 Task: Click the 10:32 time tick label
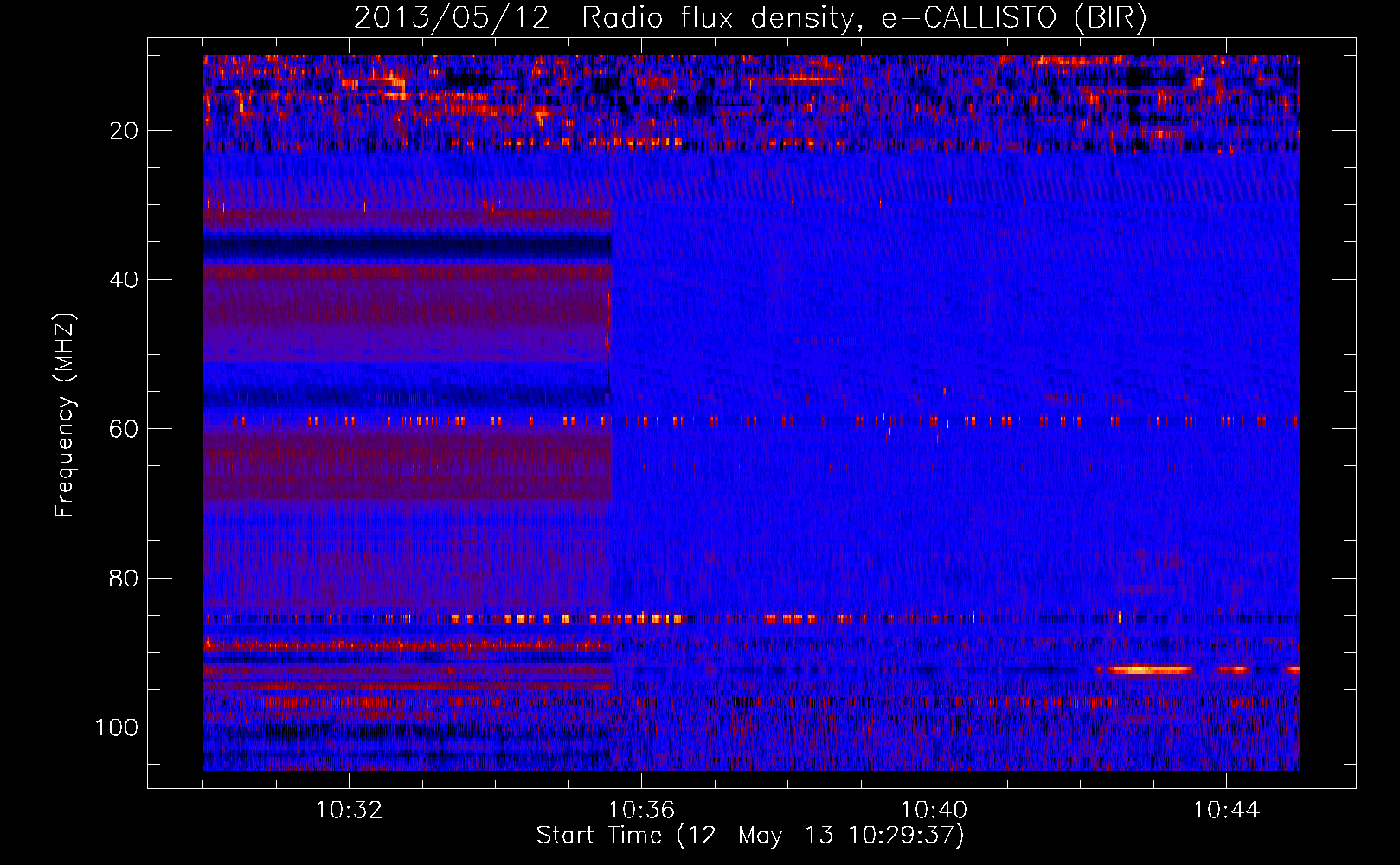tap(349, 811)
